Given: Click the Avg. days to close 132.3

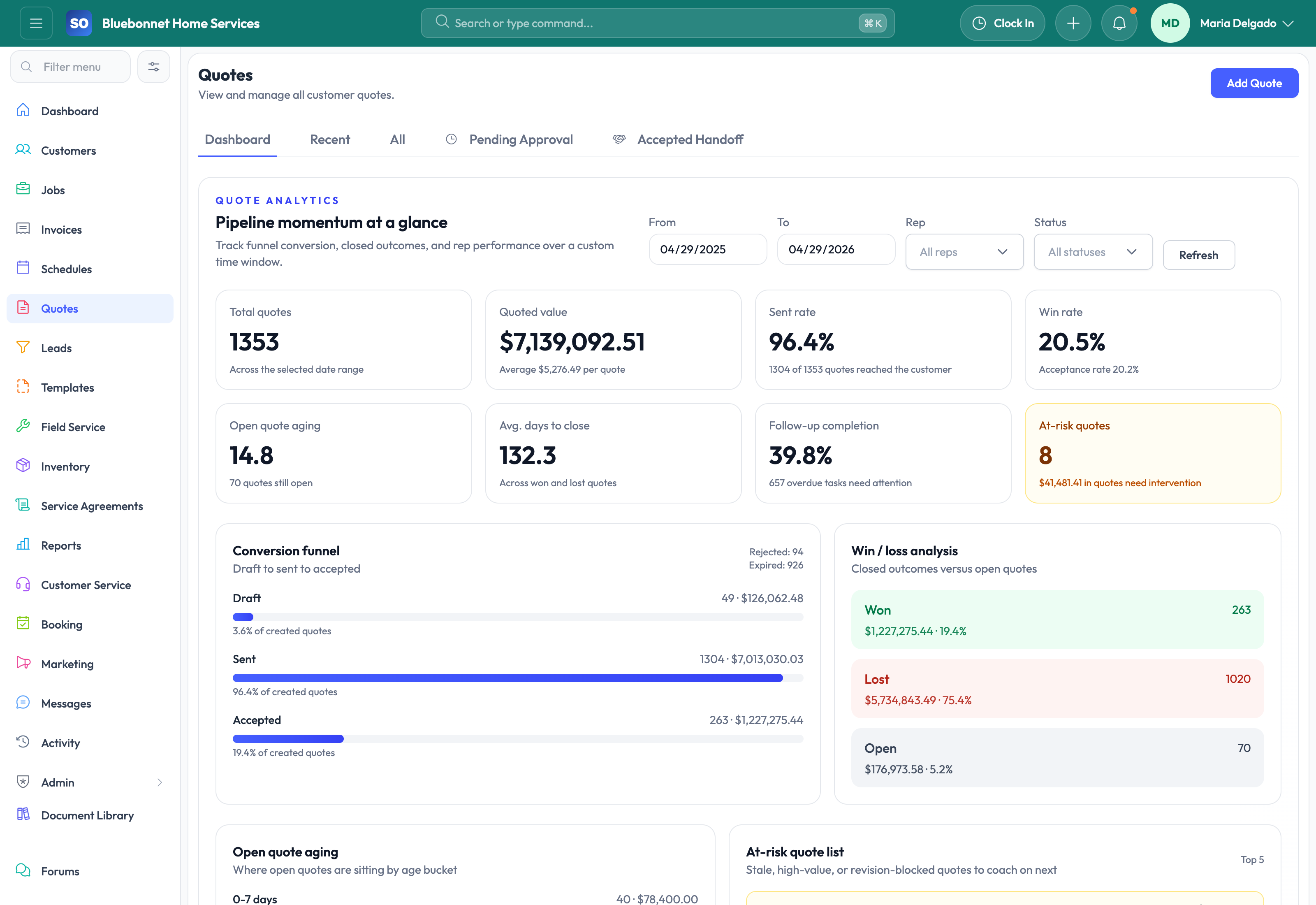Looking at the screenshot, I should tap(528, 455).
